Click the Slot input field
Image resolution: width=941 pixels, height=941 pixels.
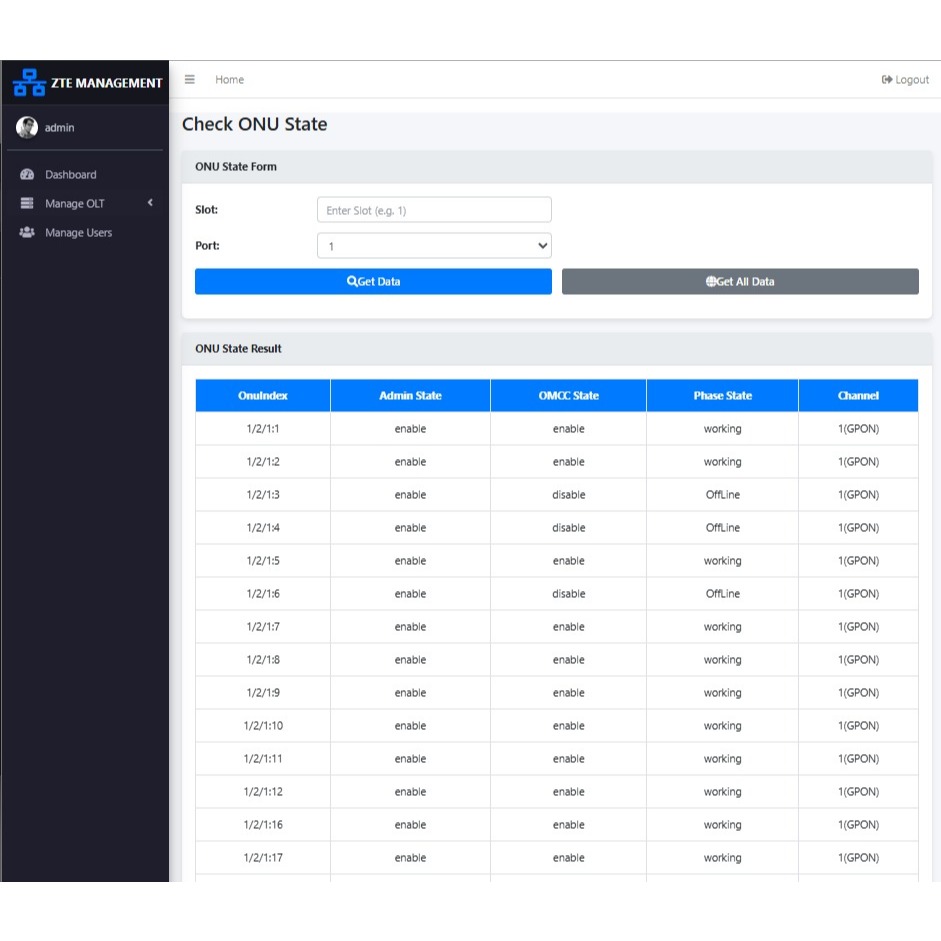coord(433,209)
